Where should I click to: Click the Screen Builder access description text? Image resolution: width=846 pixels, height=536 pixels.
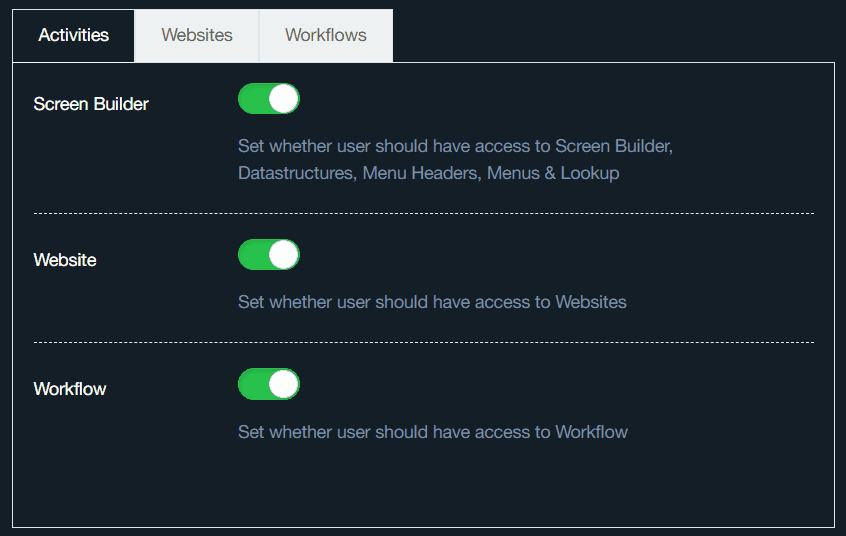tap(455, 159)
